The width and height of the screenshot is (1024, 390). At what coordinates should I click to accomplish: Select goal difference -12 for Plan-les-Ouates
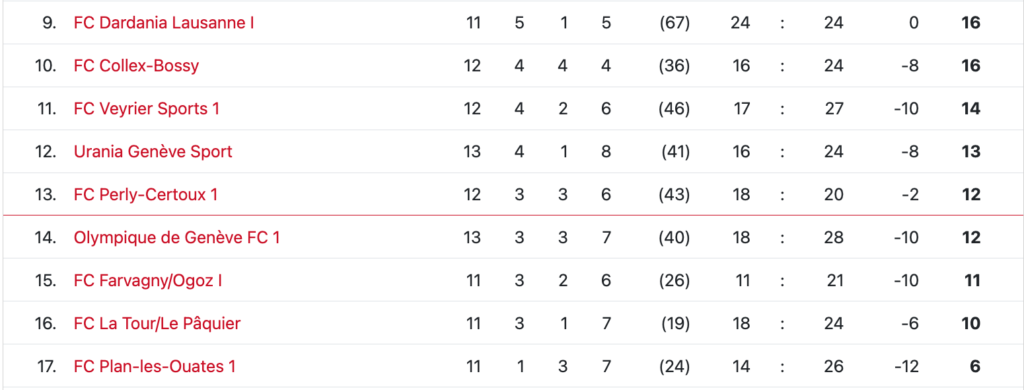pyautogui.click(x=906, y=366)
